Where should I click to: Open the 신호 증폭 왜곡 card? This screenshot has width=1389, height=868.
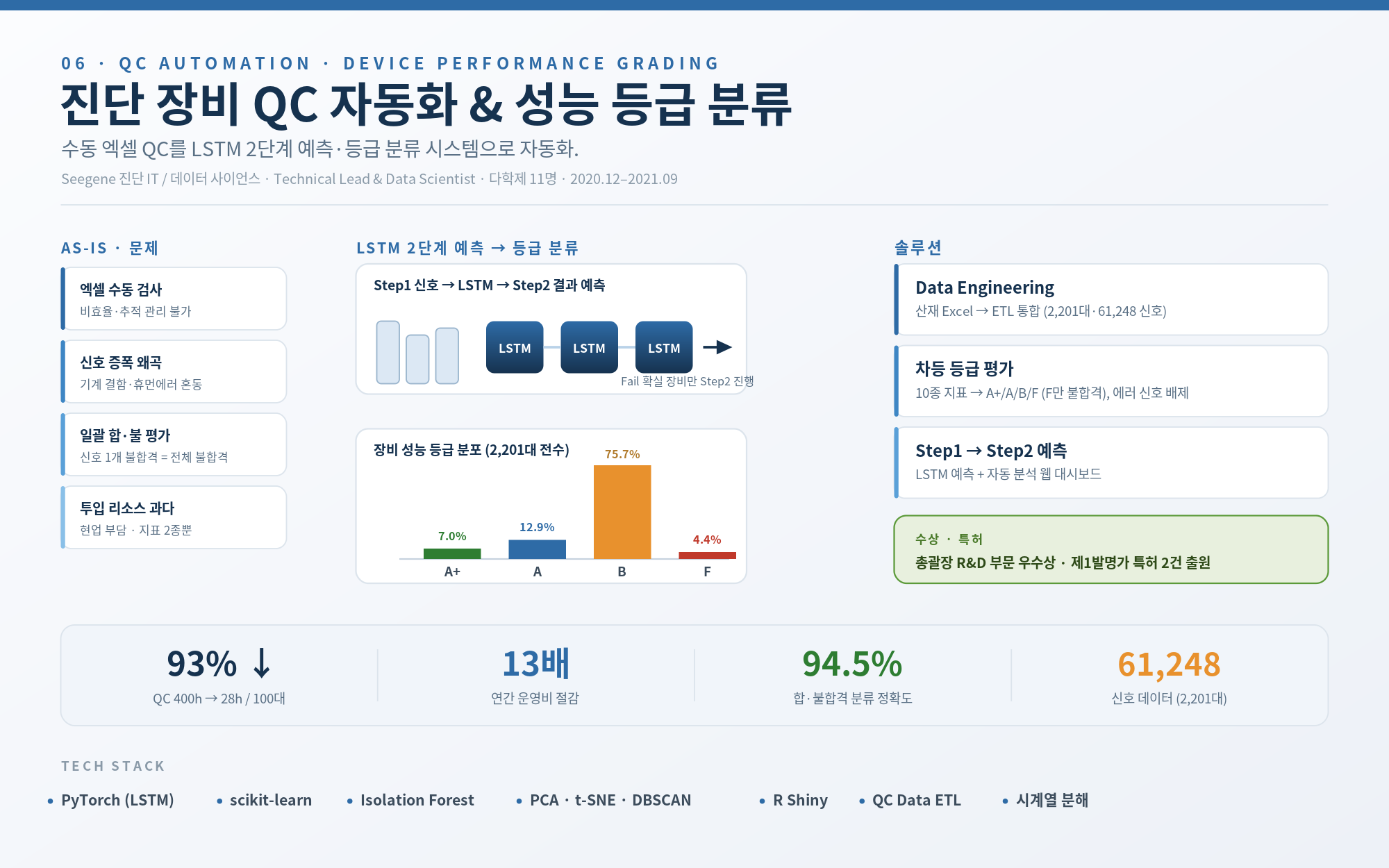pyautogui.click(x=174, y=372)
